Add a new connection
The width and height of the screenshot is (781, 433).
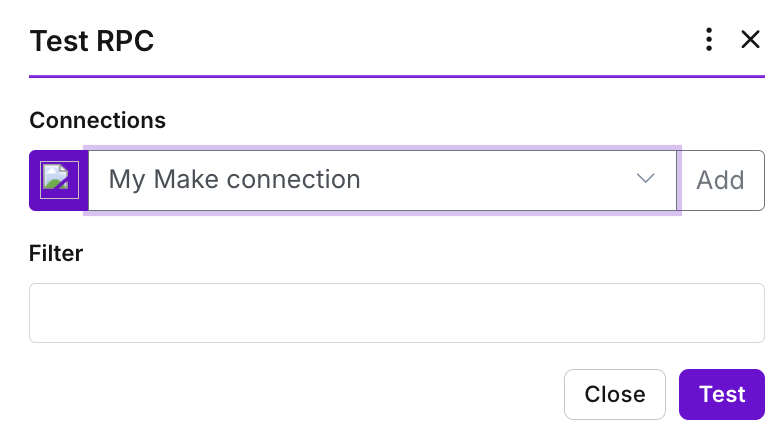coord(720,180)
